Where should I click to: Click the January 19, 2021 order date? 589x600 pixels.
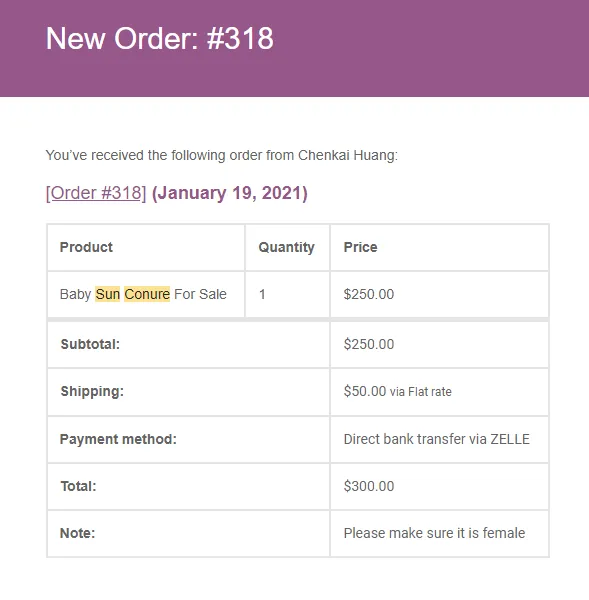(230, 193)
